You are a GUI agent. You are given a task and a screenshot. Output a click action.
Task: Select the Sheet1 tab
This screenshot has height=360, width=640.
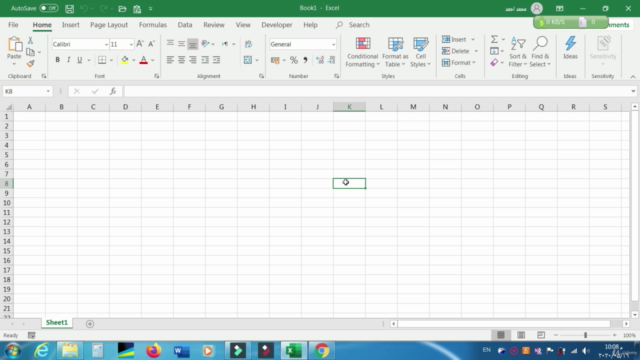[x=57, y=322]
